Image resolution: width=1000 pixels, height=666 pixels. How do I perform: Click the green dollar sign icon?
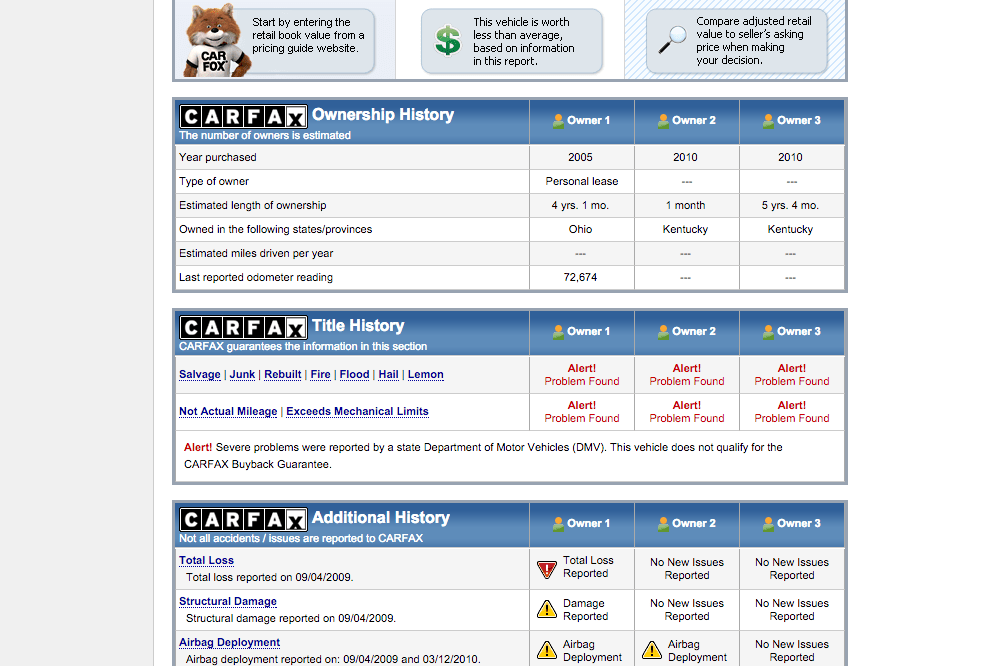[448, 41]
